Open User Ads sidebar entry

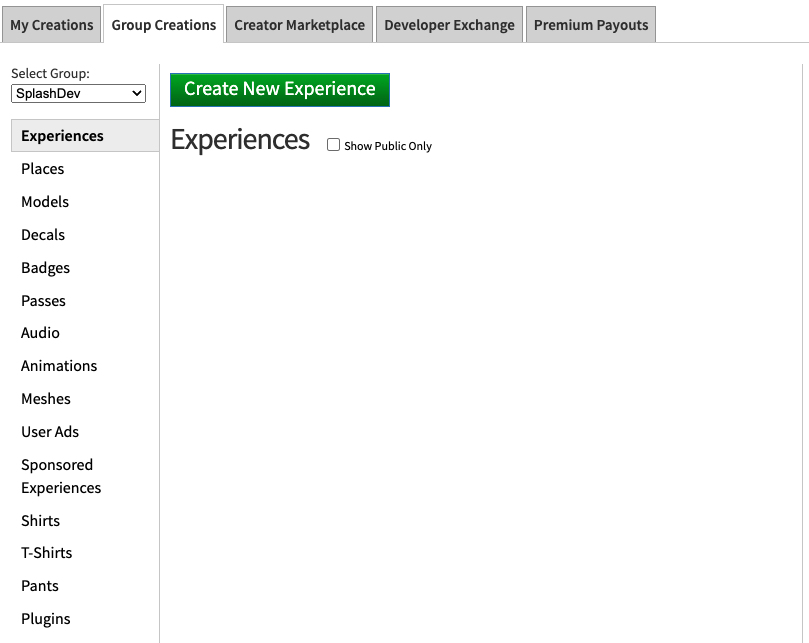coord(50,432)
